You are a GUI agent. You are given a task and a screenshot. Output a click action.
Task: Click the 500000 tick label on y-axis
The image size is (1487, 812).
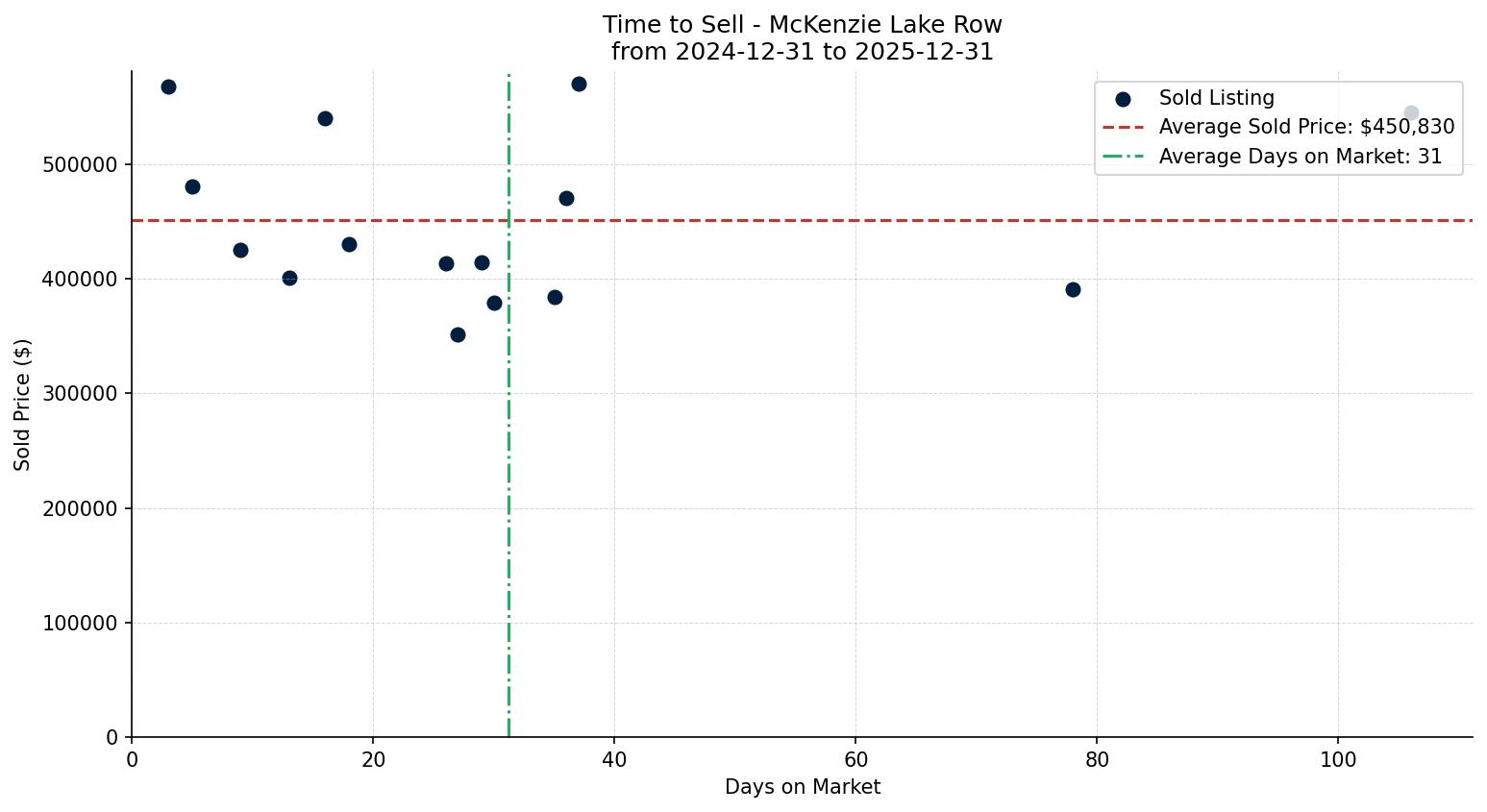pyautogui.click(x=80, y=164)
